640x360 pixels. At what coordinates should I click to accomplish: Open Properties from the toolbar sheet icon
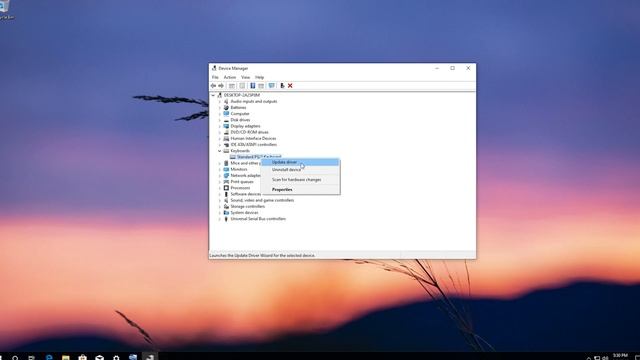[242, 86]
